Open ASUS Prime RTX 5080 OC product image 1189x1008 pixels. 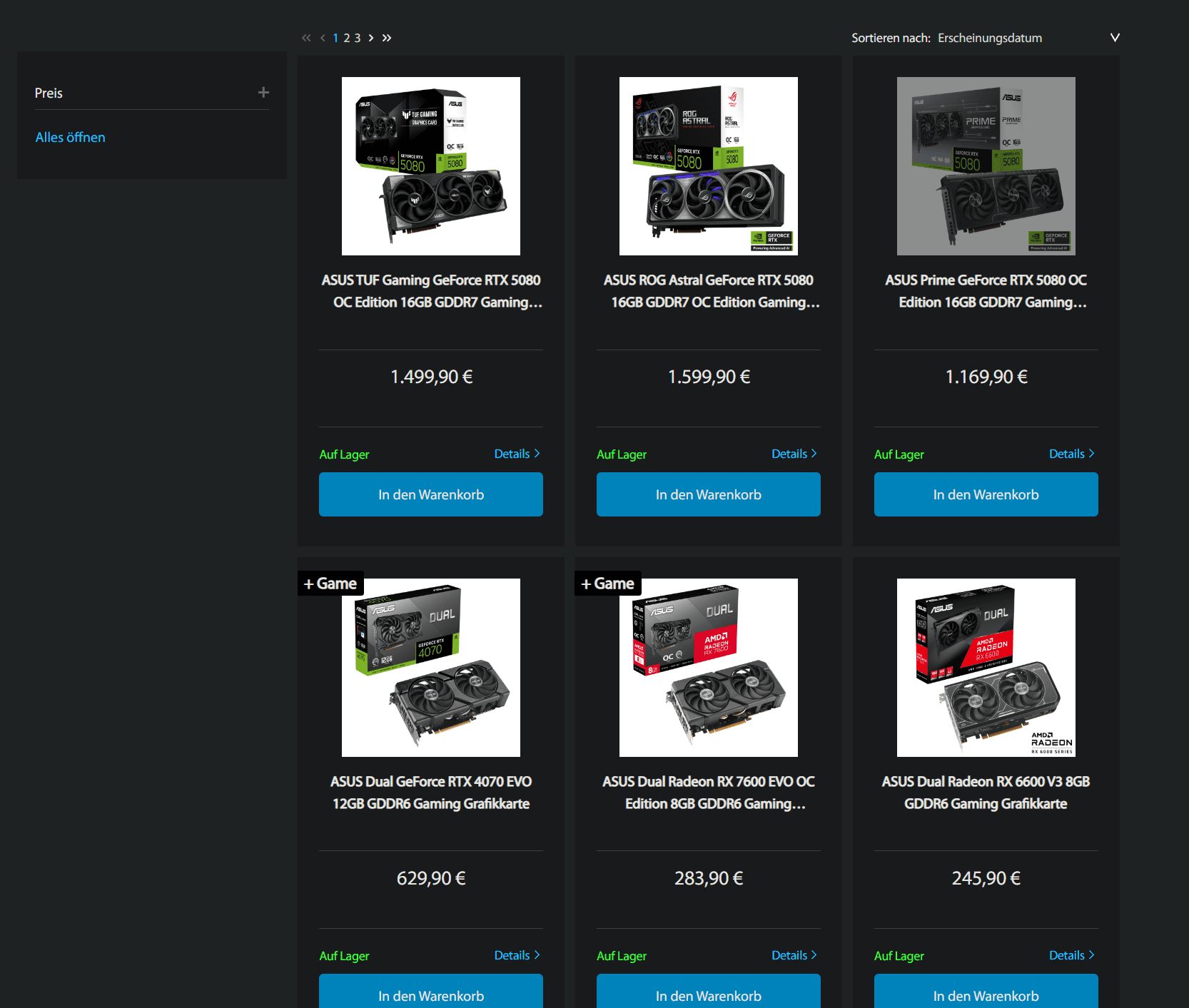986,166
